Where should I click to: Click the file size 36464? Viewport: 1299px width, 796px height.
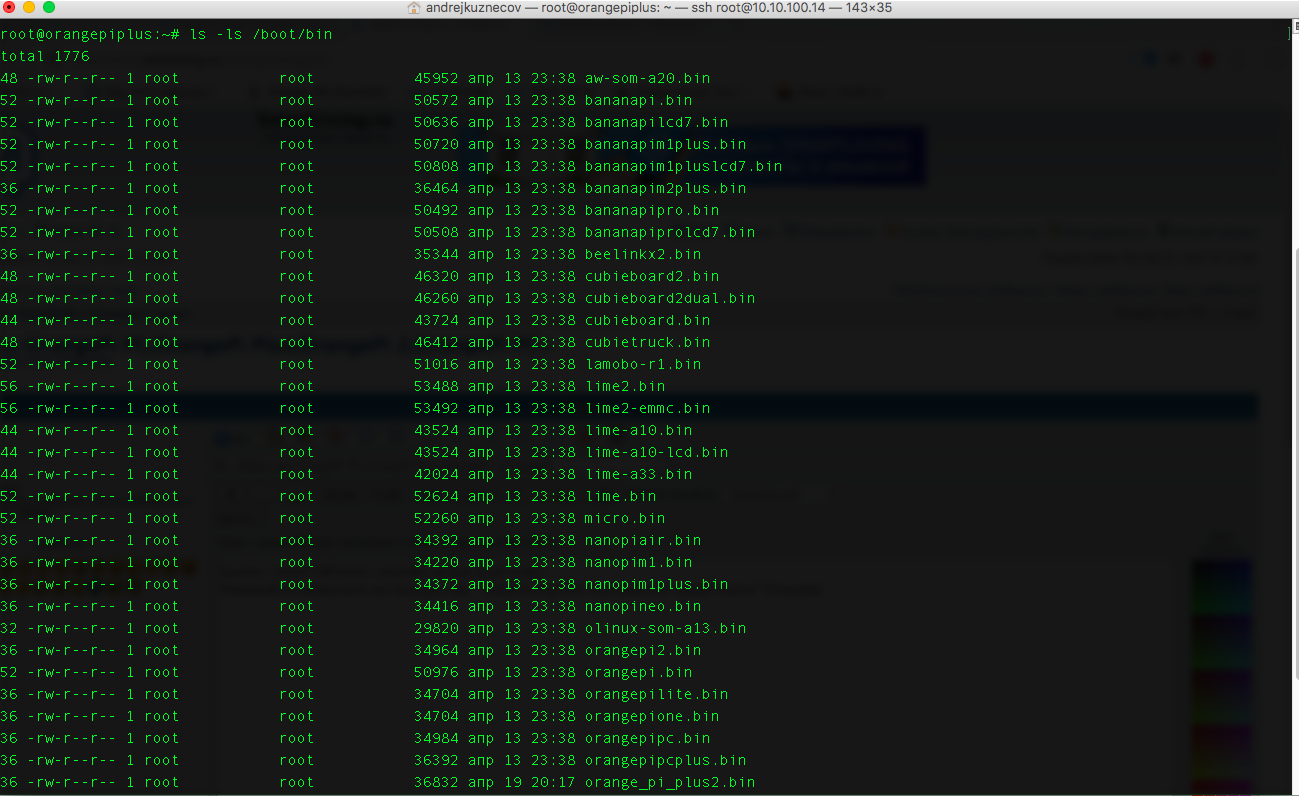click(436, 188)
